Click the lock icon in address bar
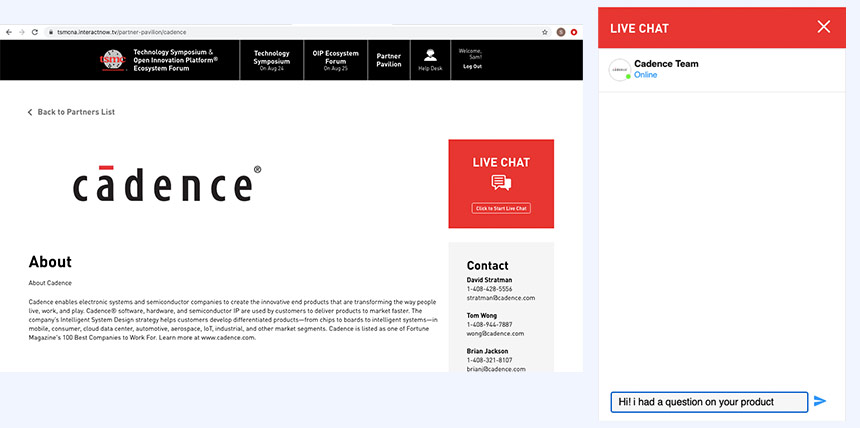 point(50,32)
